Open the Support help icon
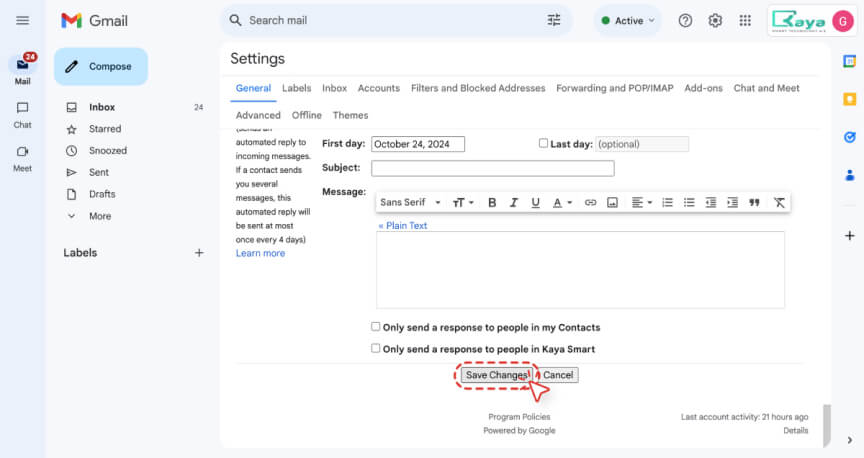This screenshot has height=458, width=864. click(x=685, y=21)
